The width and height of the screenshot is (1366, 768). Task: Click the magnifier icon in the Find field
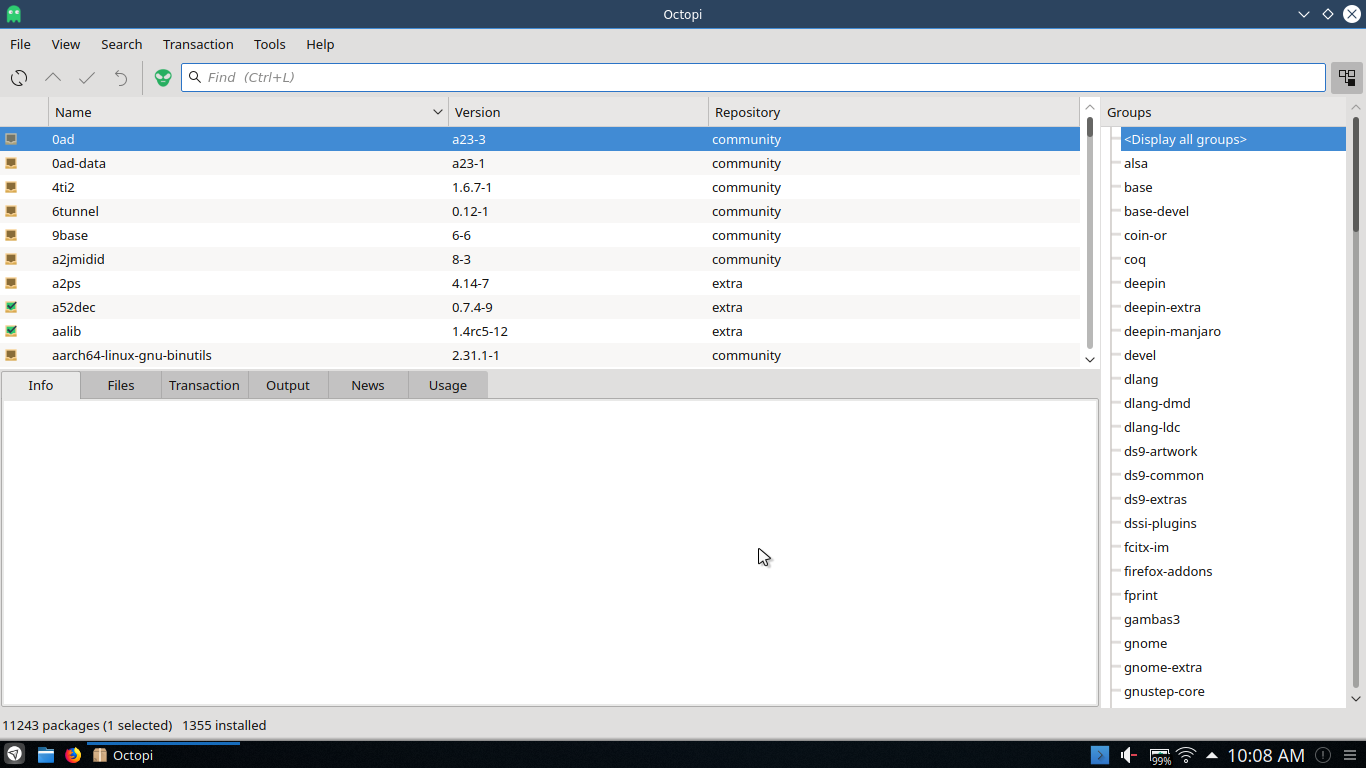195,77
